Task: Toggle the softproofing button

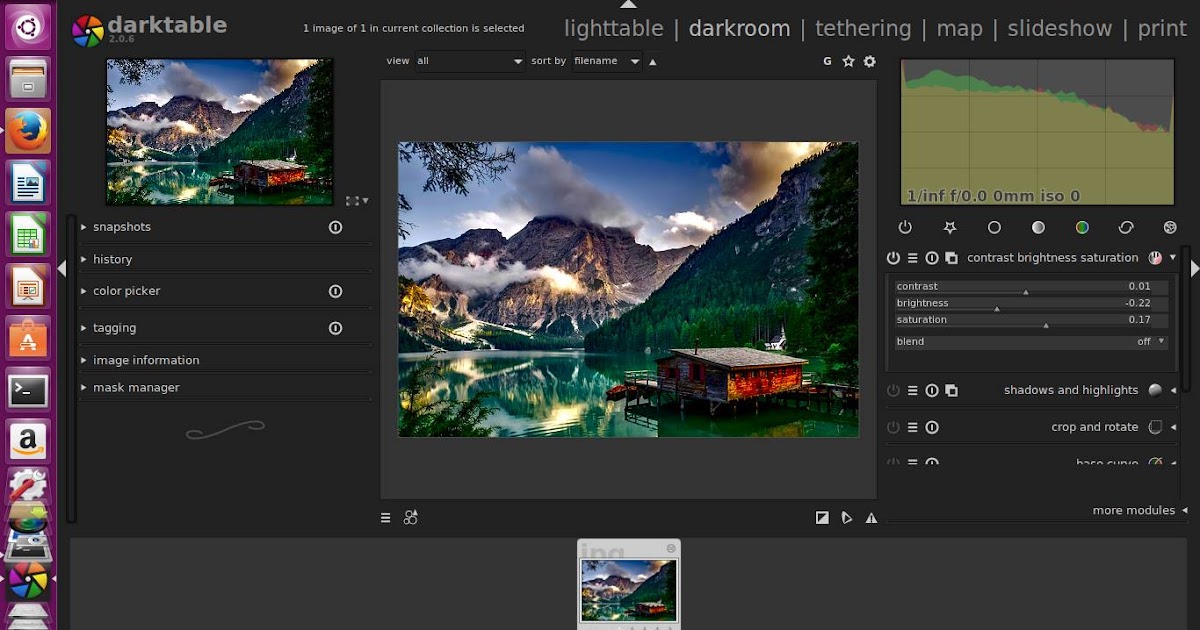Action: coord(847,518)
